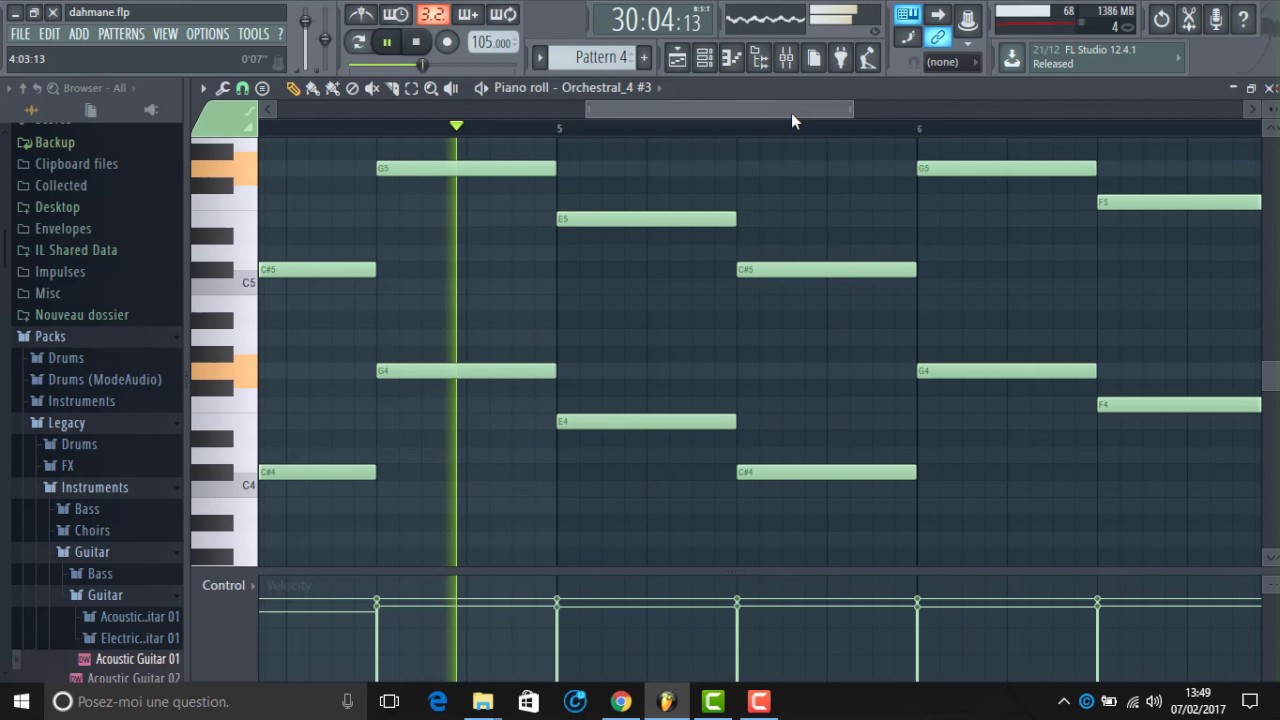Select the Draw pencil tool

(293, 88)
